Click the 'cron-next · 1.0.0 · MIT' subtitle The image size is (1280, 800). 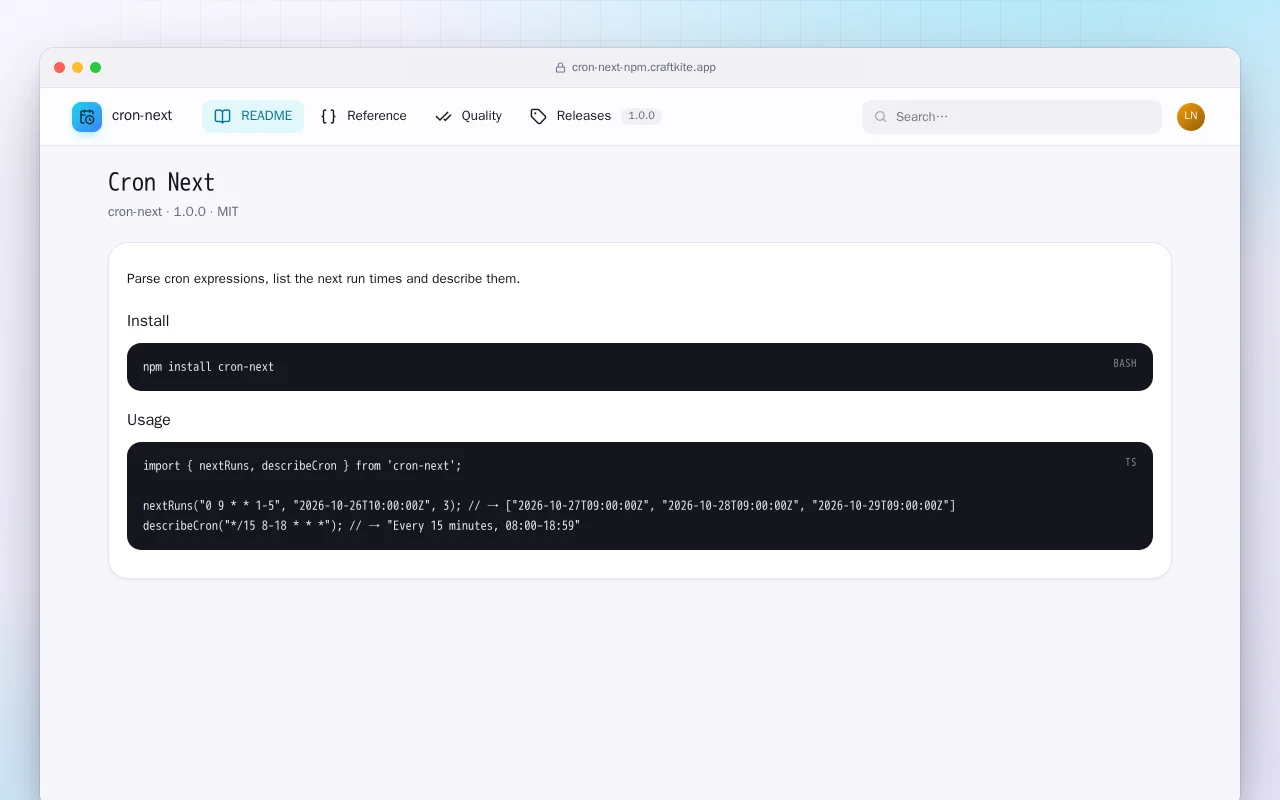coord(173,212)
